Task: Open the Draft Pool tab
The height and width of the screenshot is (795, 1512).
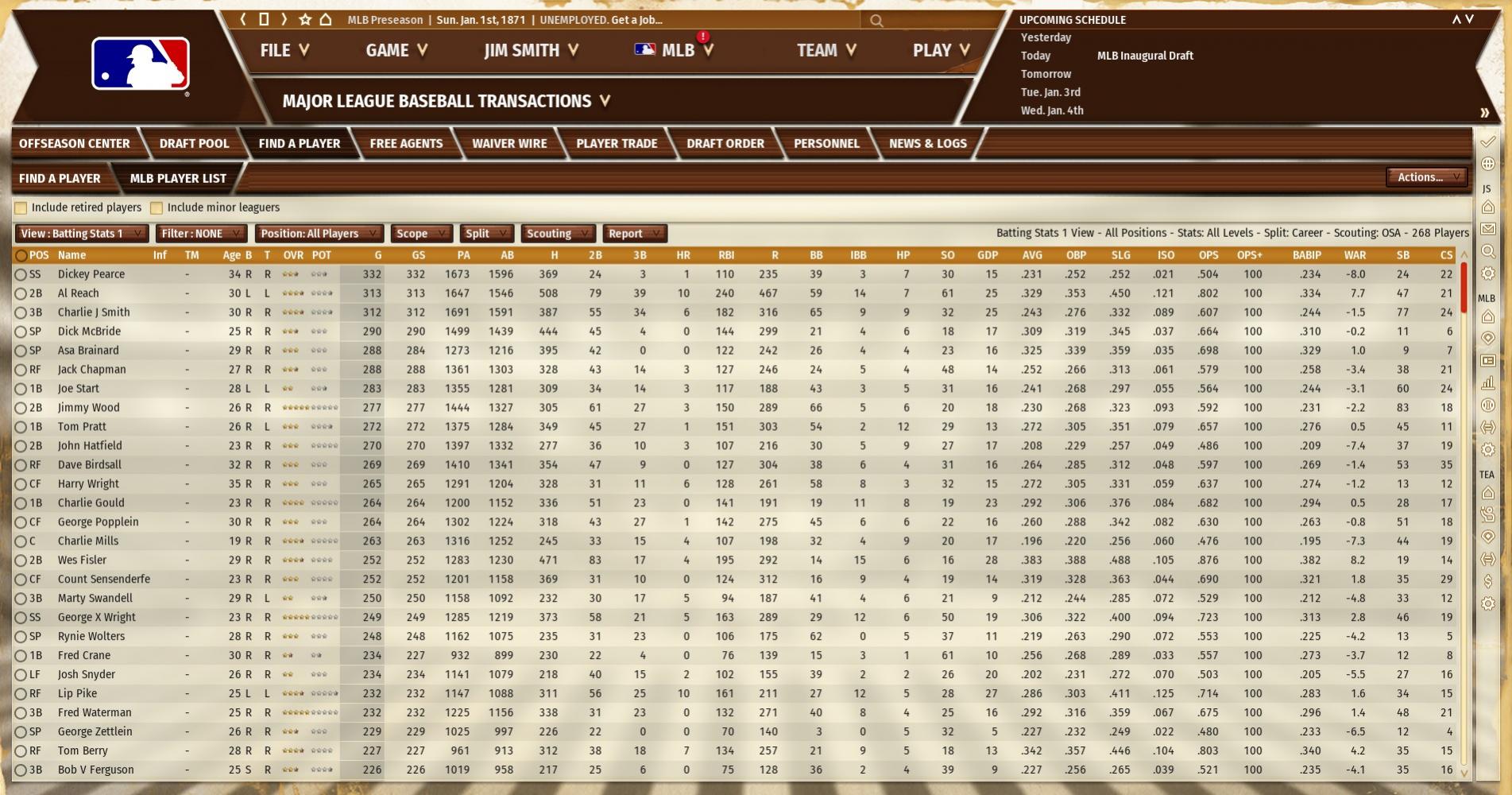Action: click(194, 144)
